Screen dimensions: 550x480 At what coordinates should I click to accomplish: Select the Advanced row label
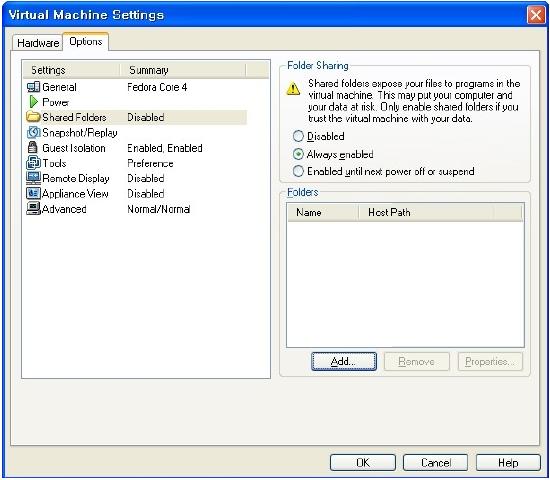[64, 209]
